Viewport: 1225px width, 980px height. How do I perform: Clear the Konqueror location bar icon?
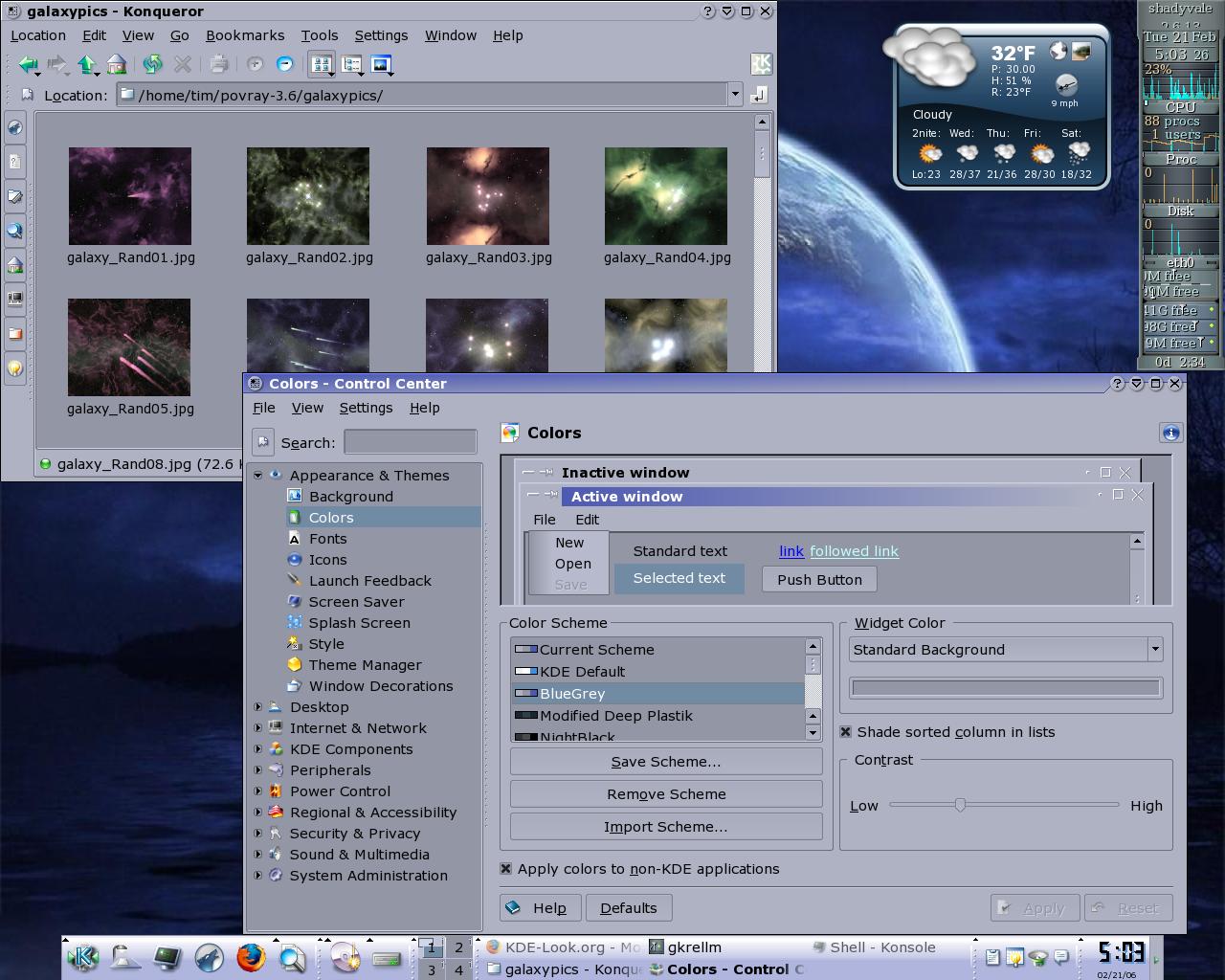tap(28, 95)
